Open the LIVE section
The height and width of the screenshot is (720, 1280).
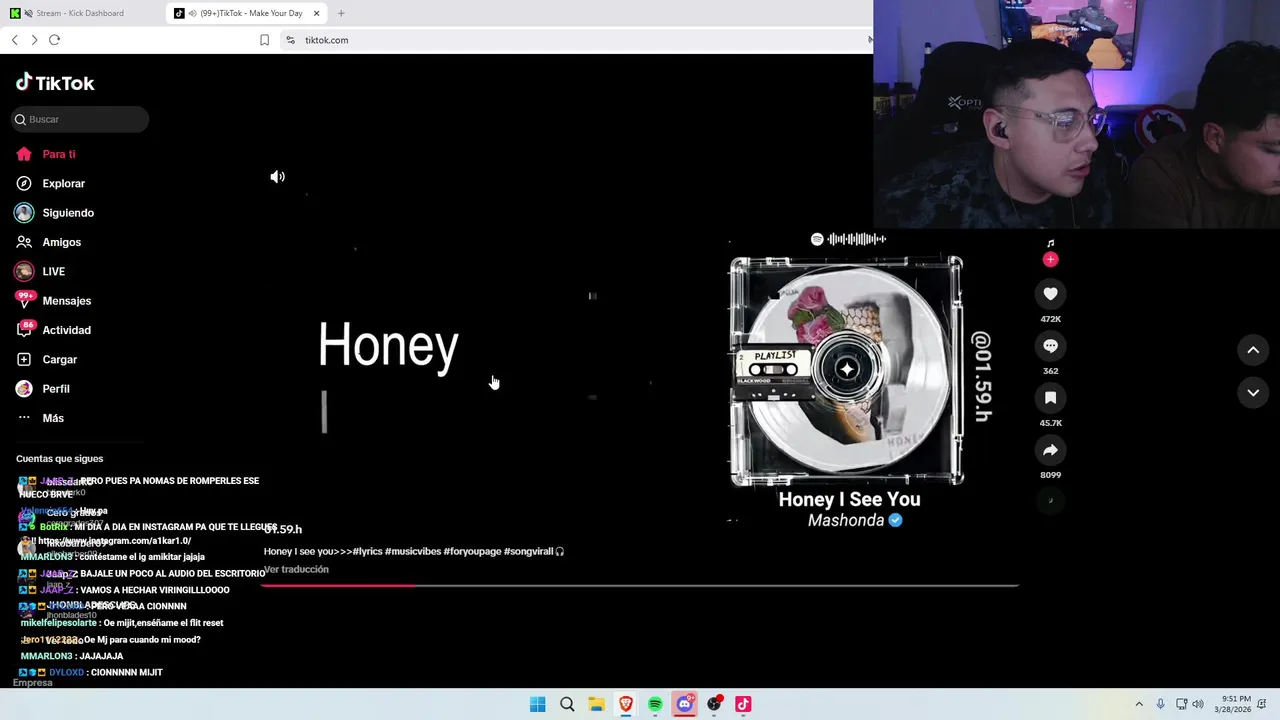40,271
